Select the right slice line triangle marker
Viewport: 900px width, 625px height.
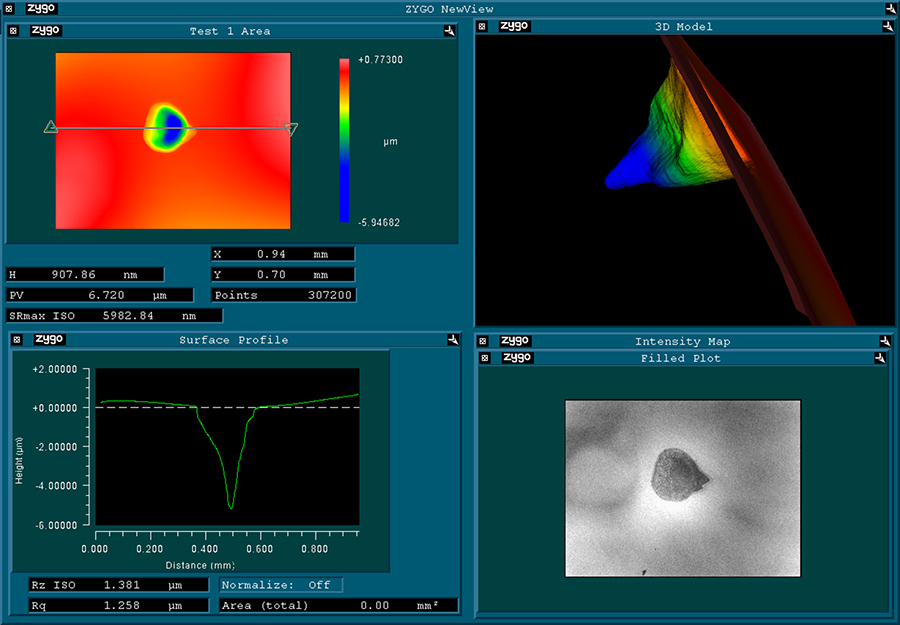tap(291, 128)
